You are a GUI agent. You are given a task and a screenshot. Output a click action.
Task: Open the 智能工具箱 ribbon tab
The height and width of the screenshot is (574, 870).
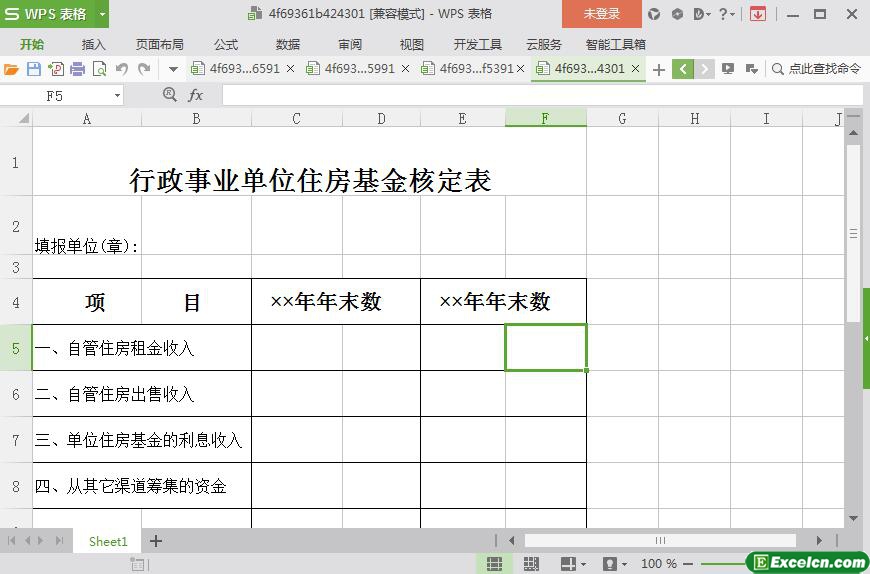[616, 44]
